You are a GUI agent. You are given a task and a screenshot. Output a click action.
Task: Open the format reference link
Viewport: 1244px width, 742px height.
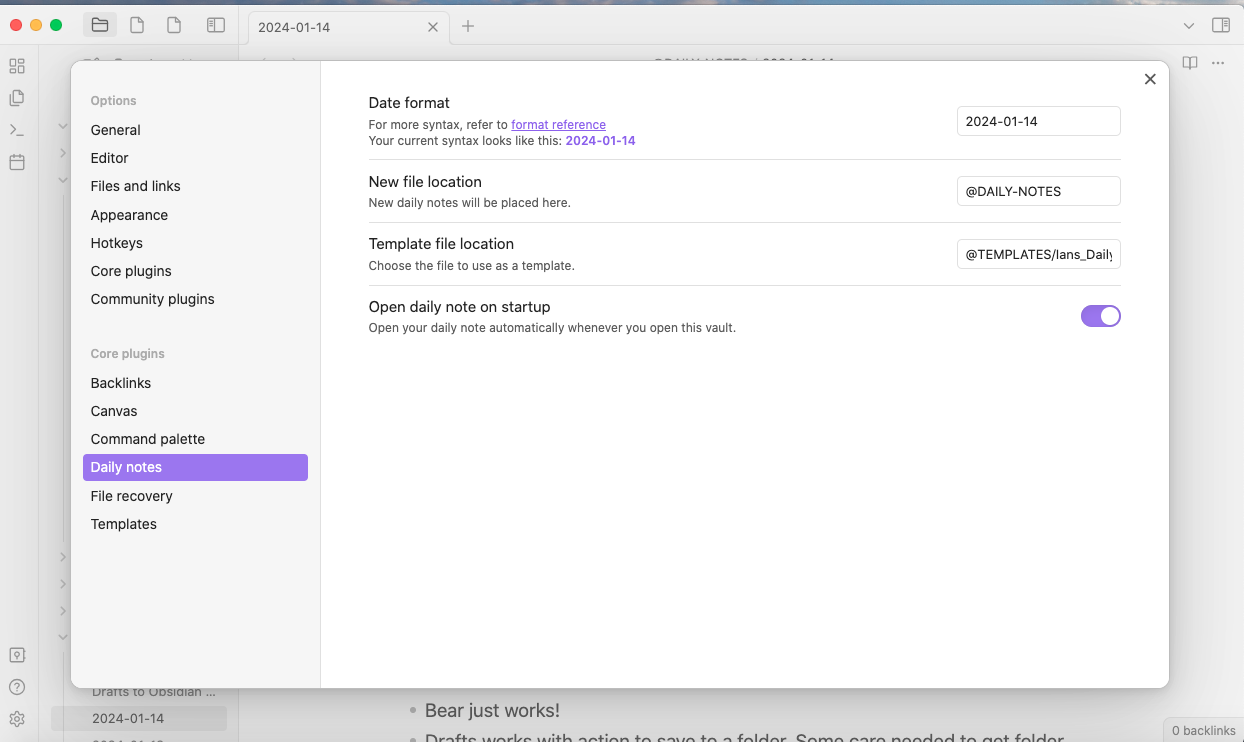558,125
